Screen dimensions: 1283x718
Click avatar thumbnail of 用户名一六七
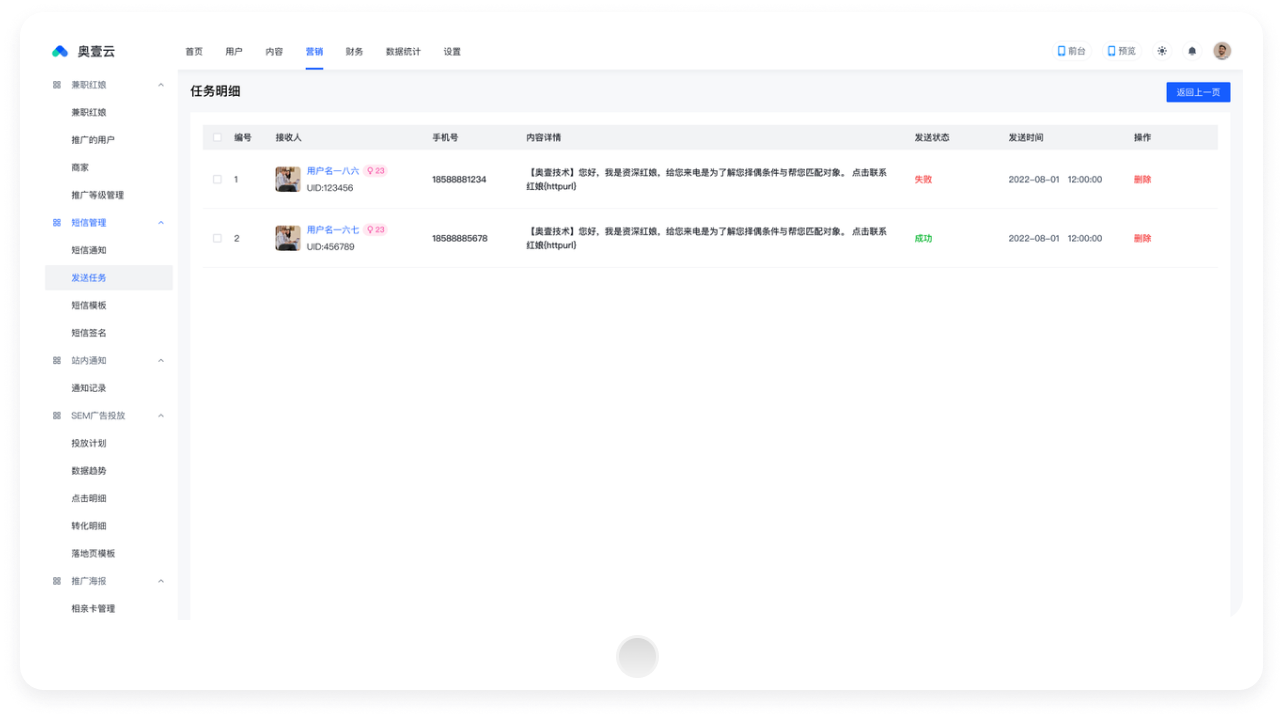tap(288, 238)
